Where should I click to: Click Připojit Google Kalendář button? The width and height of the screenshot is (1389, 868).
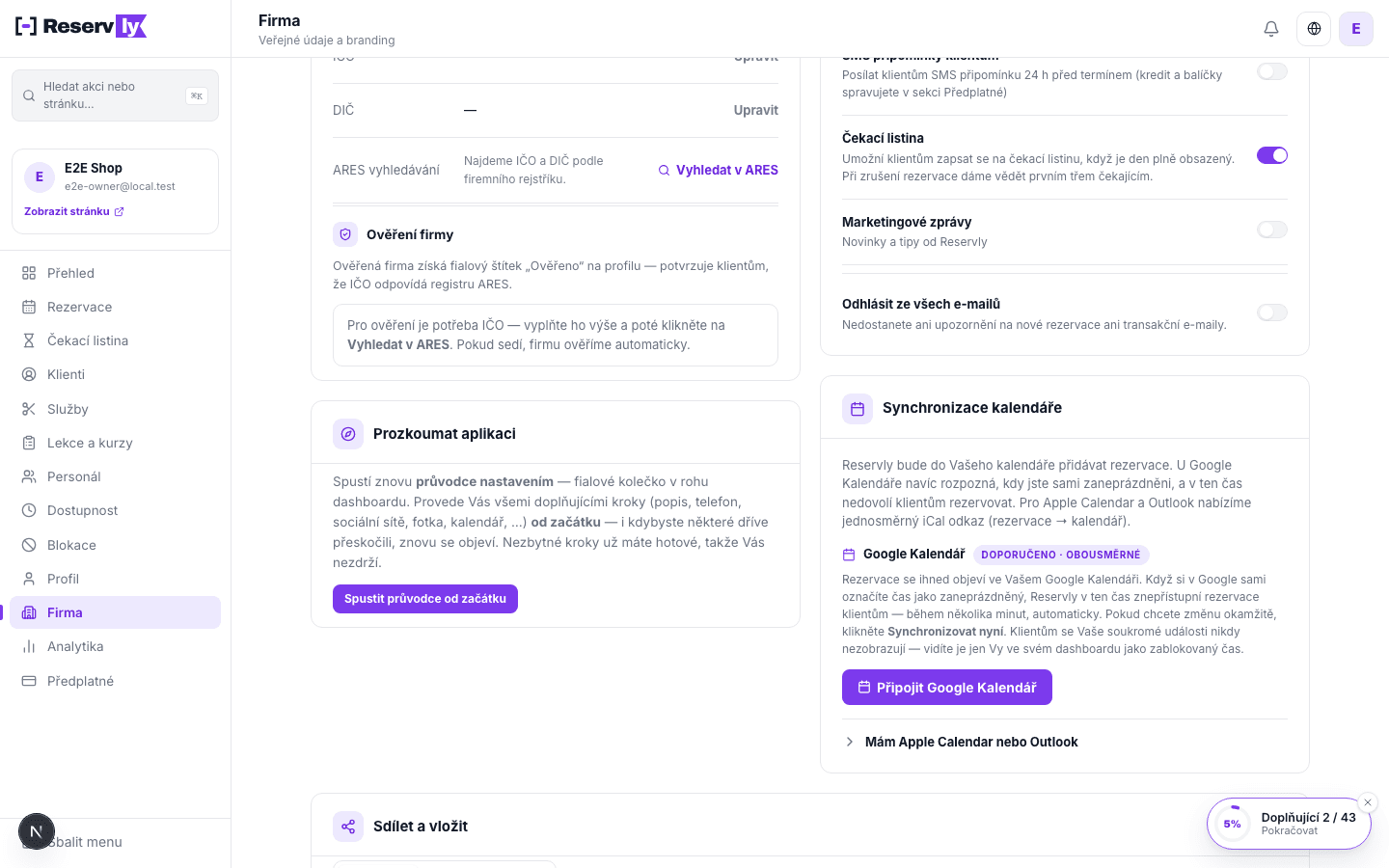[947, 688]
